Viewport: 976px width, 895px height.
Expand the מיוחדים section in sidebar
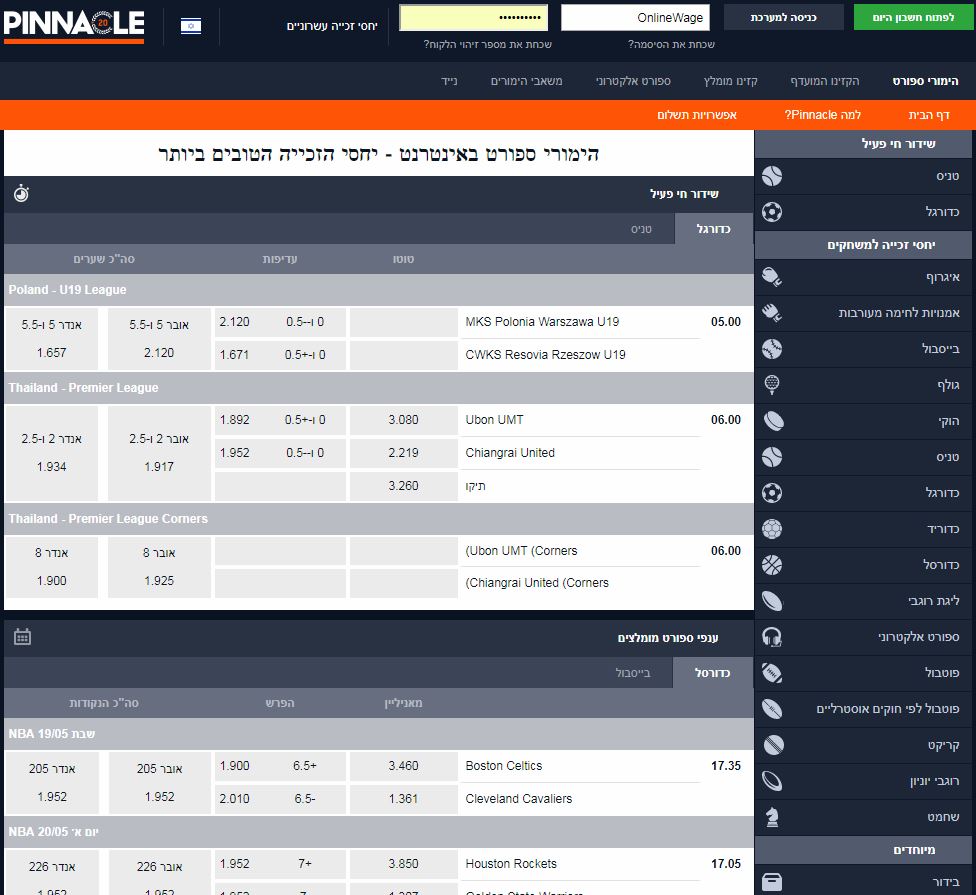point(863,850)
